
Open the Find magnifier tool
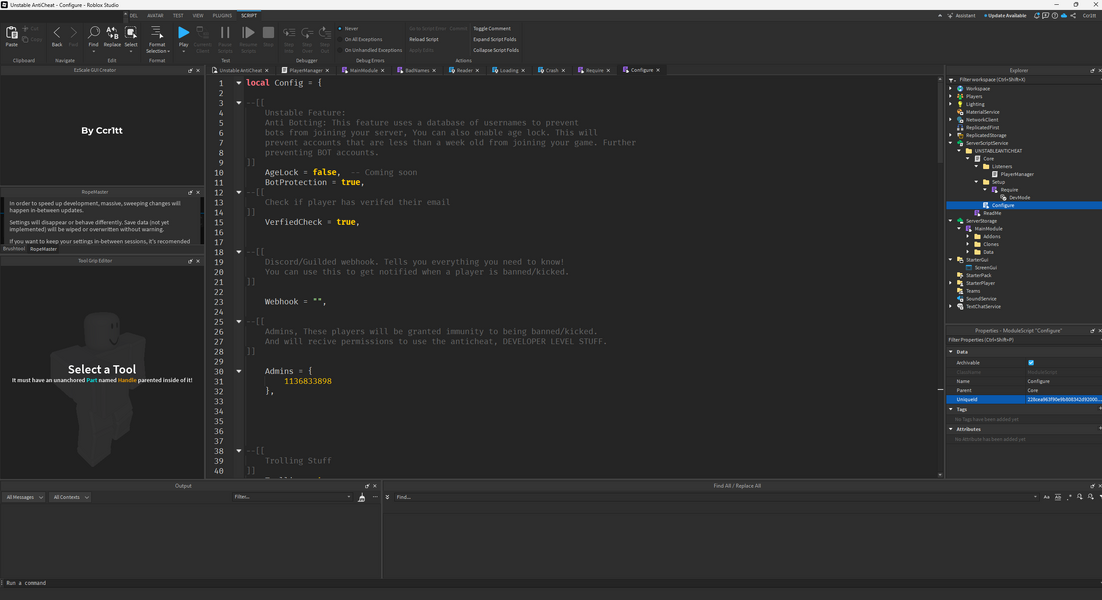(x=93, y=33)
